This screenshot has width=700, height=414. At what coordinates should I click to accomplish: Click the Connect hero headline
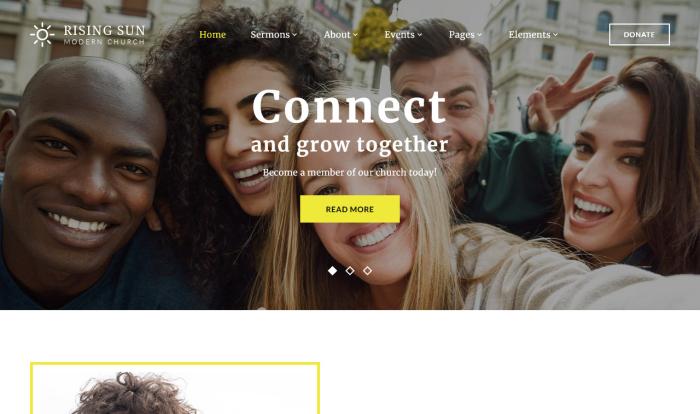tap(349, 106)
